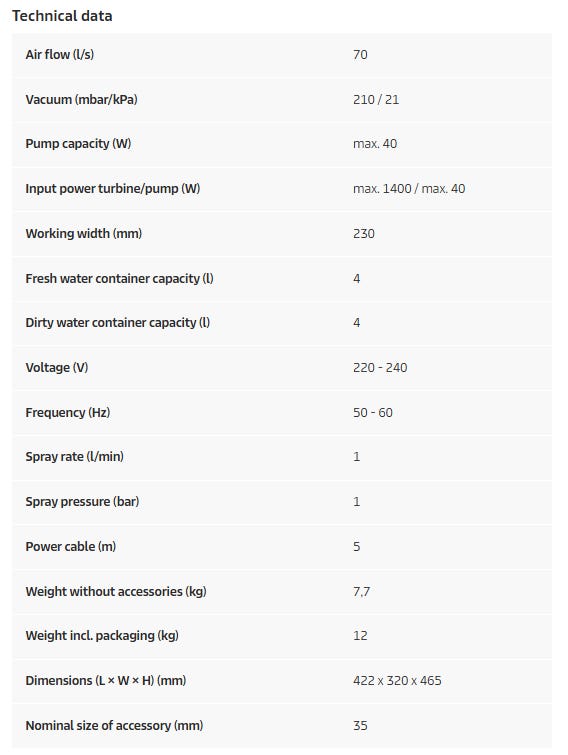Click the Spray pressure (bar) label
Image resolution: width=568 pixels, height=755 pixels.
click(82, 501)
